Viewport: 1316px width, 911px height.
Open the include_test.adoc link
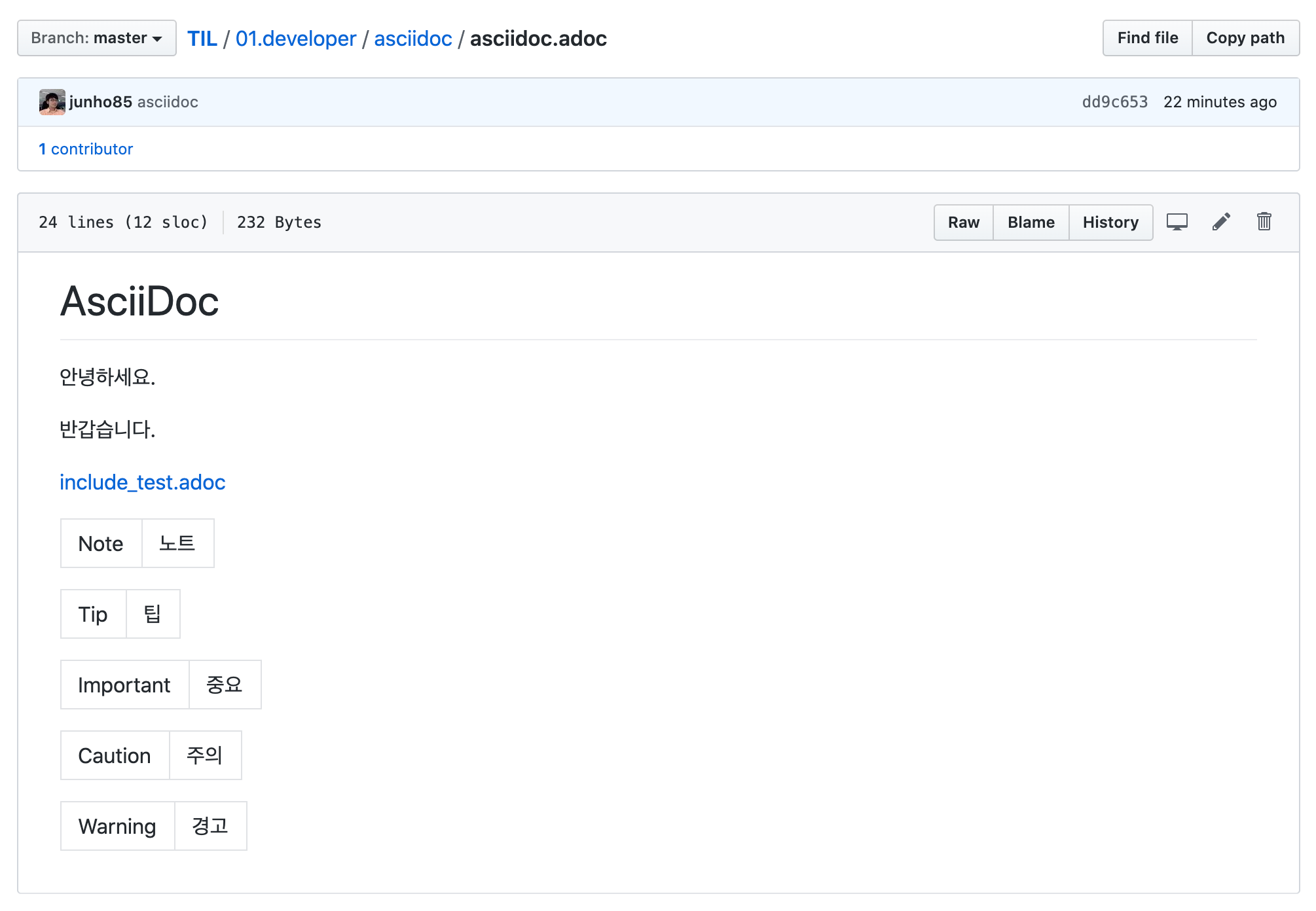[x=143, y=482]
